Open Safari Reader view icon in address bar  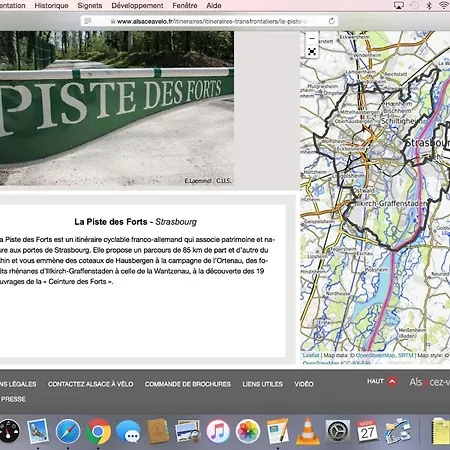point(88,21)
